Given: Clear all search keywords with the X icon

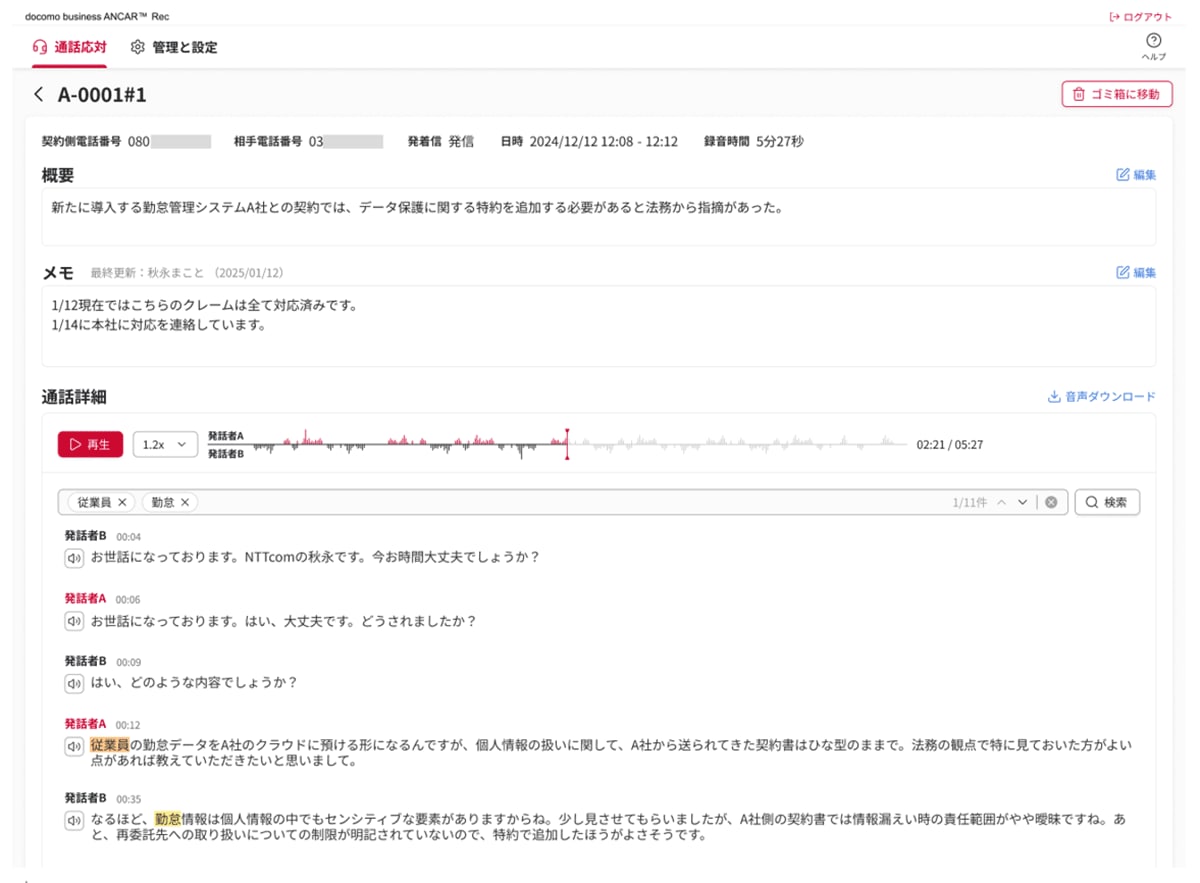Looking at the screenshot, I should point(1051,502).
